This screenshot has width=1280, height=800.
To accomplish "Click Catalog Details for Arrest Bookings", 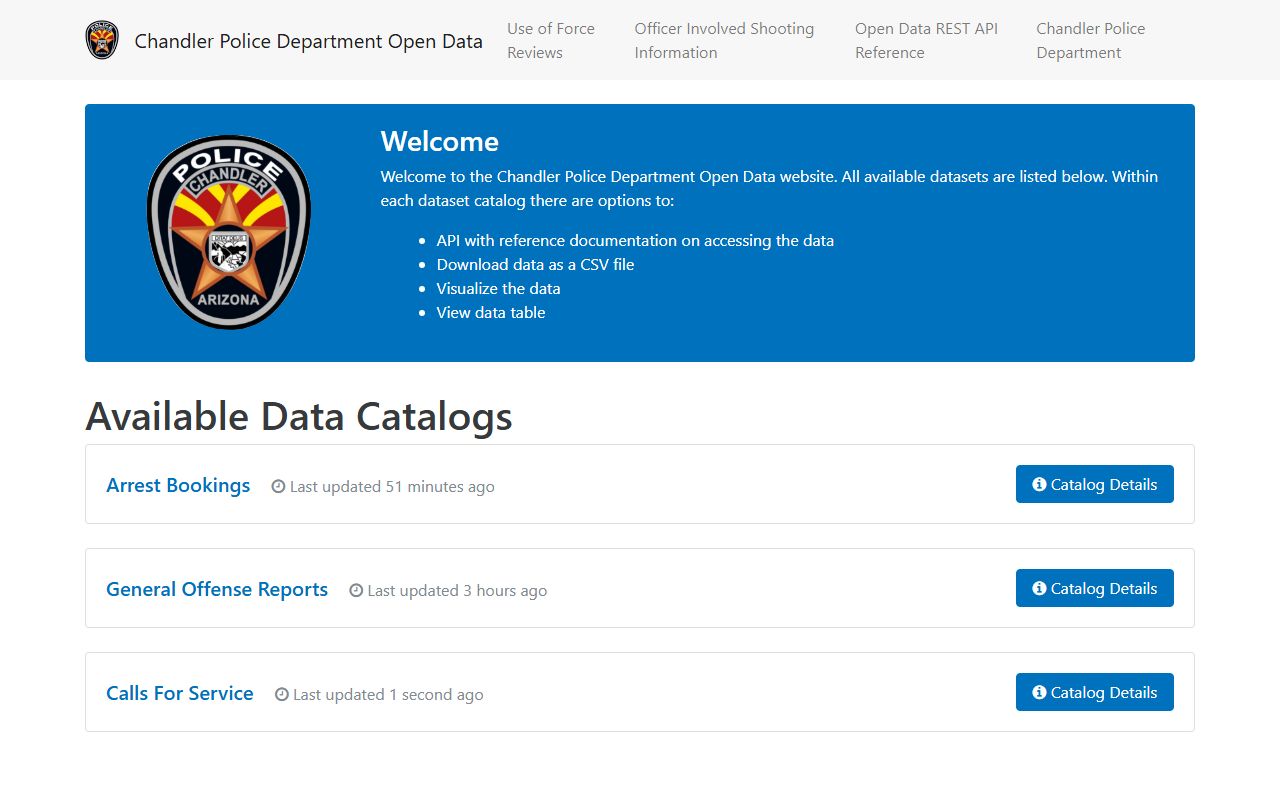I will point(1095,484).
